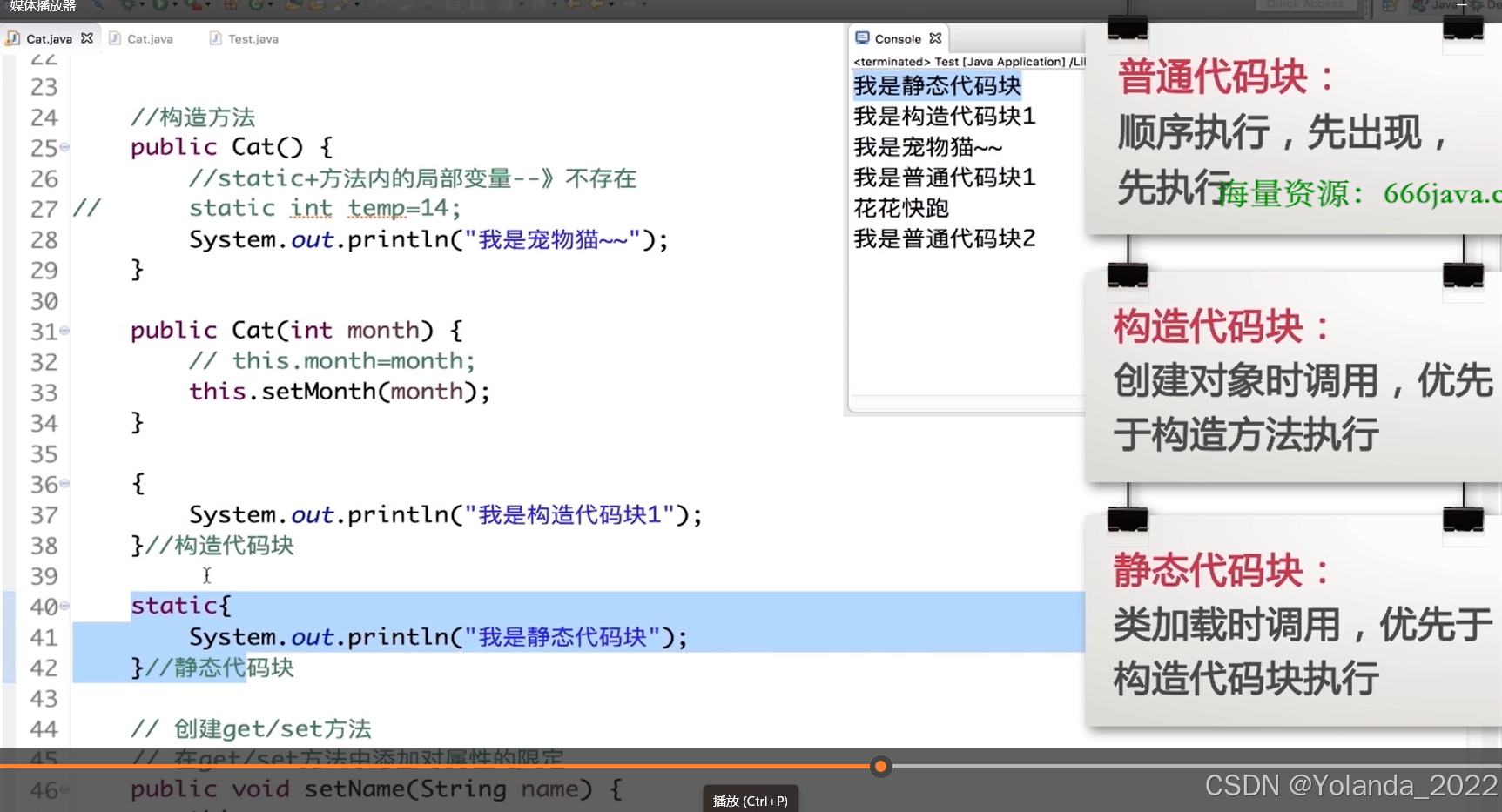Image resolution: width=1502 pixels, height=812 pixels.
Task: Click the }//构造代码块 closing line
Action: click(x=212, y=546)
